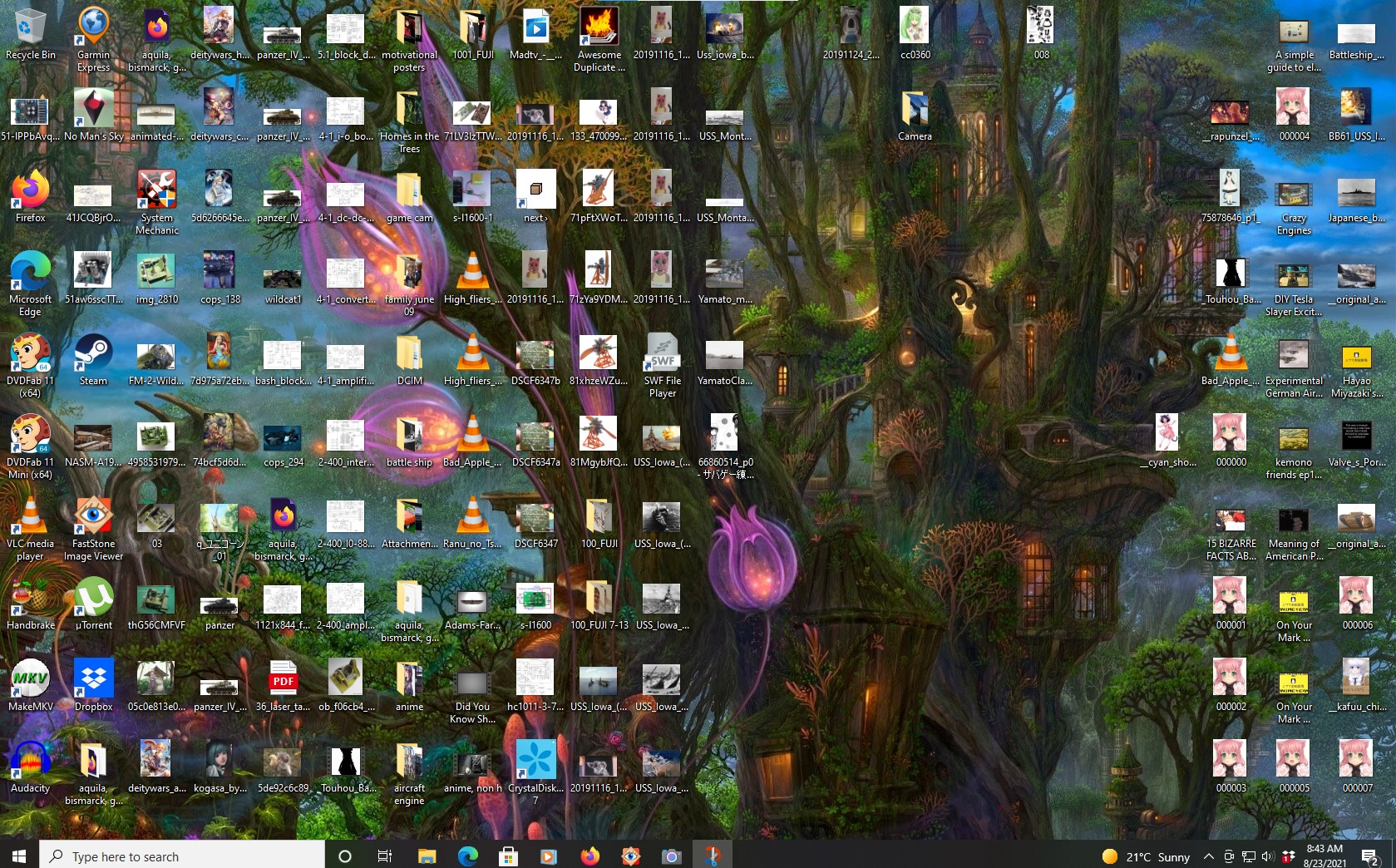Open the 21°C Sunny weather widget
Image resolution: width=1396 pixels, height=868 pixels.
[x=1146, y=856]
